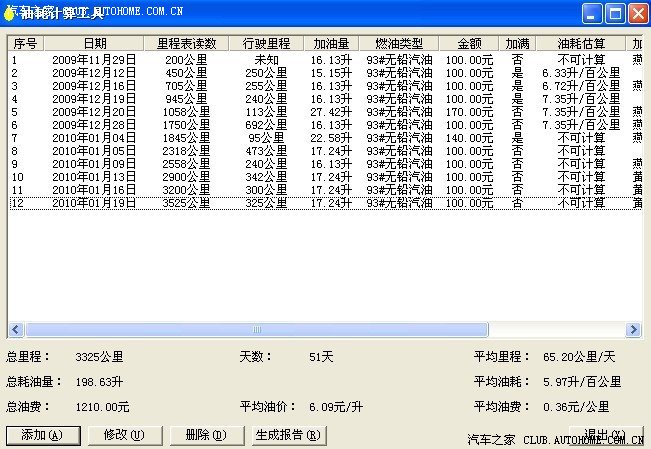Click average mileage value 65.20公里/天
Image resolution: width=651 pixels, height=449 pixels.
tap(579, 357)
